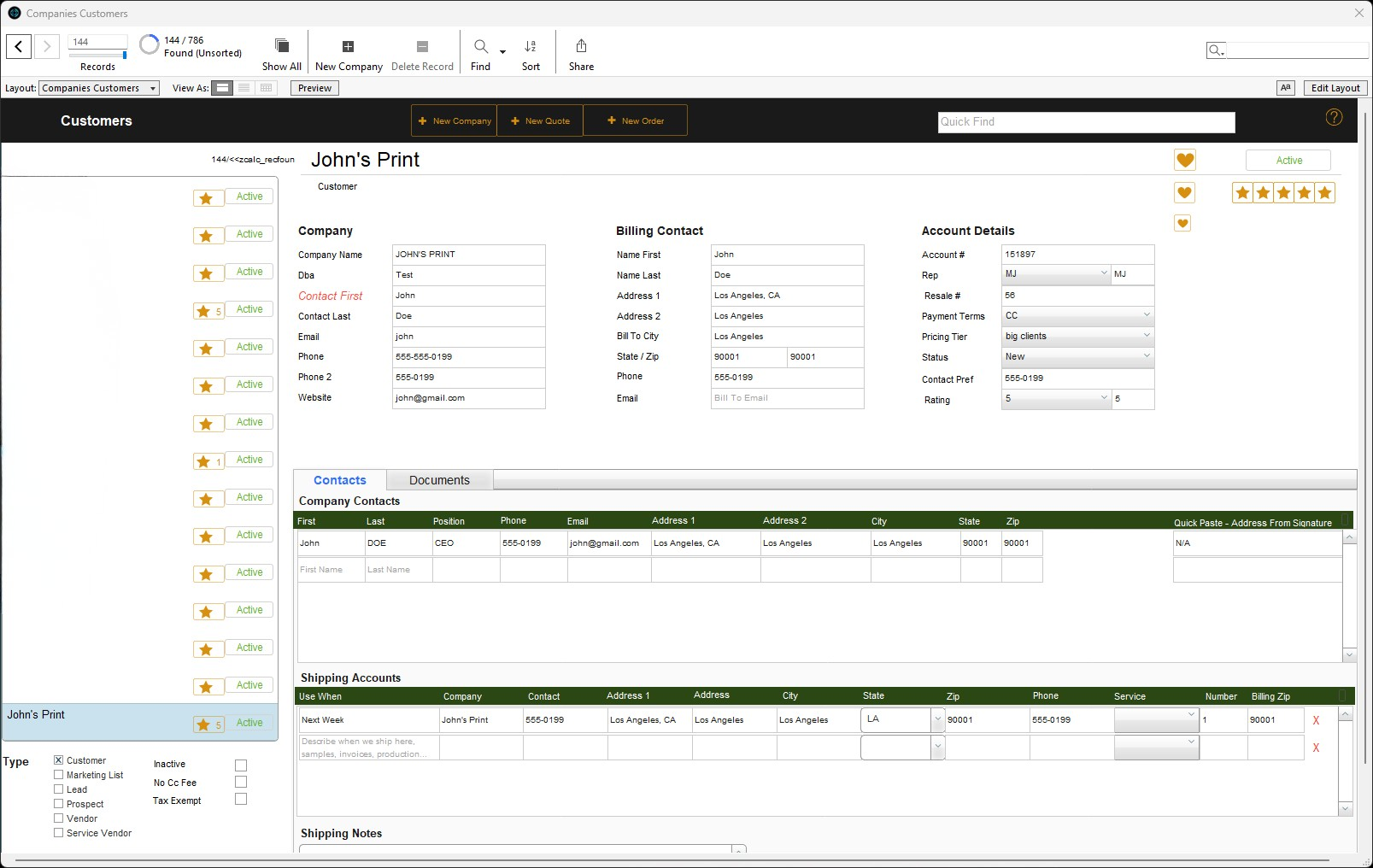Click New Company toolbar icon
1373x868 pixels.
point(348,46)
